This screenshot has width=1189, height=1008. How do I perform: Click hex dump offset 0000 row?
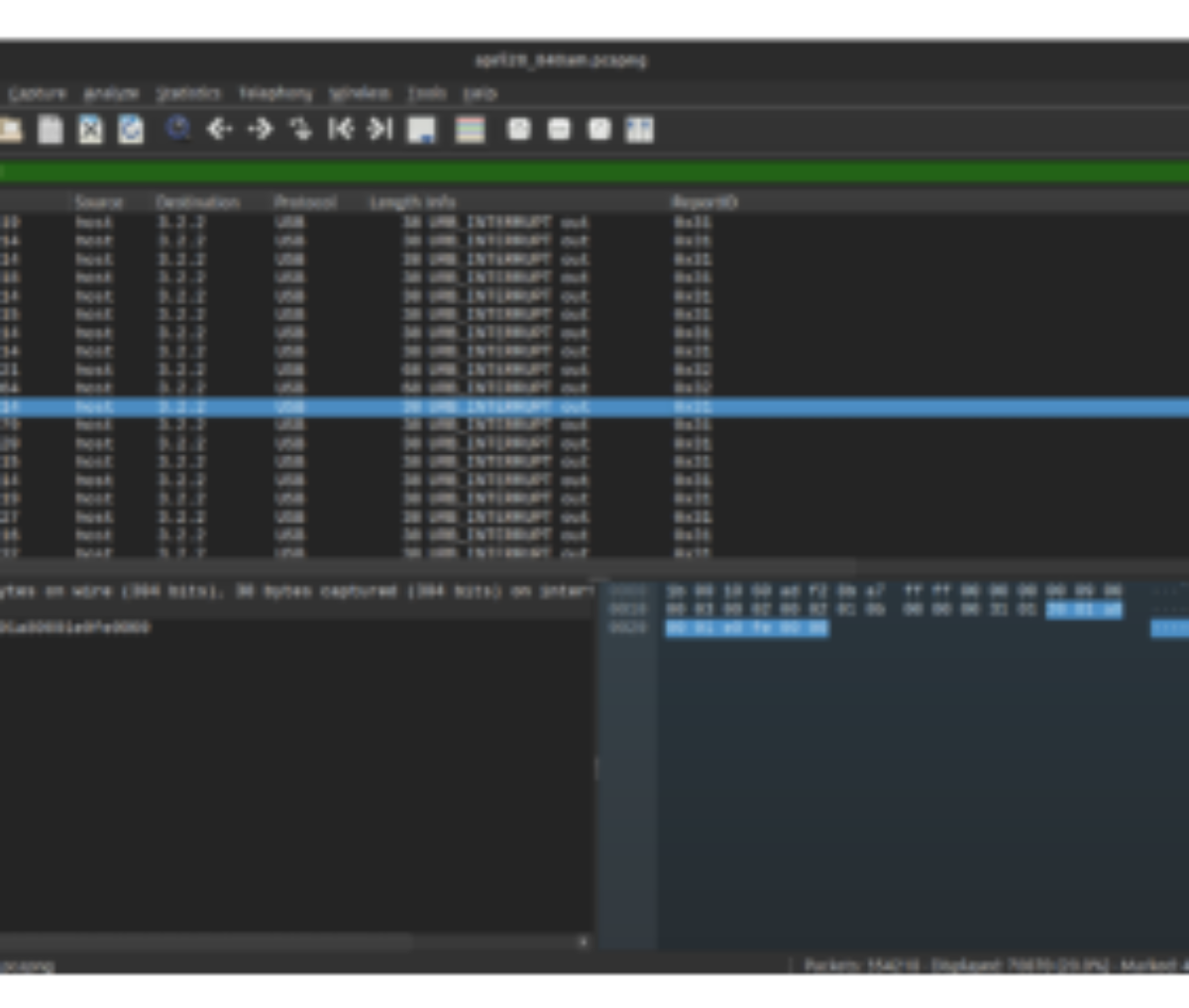coord(892,591)
